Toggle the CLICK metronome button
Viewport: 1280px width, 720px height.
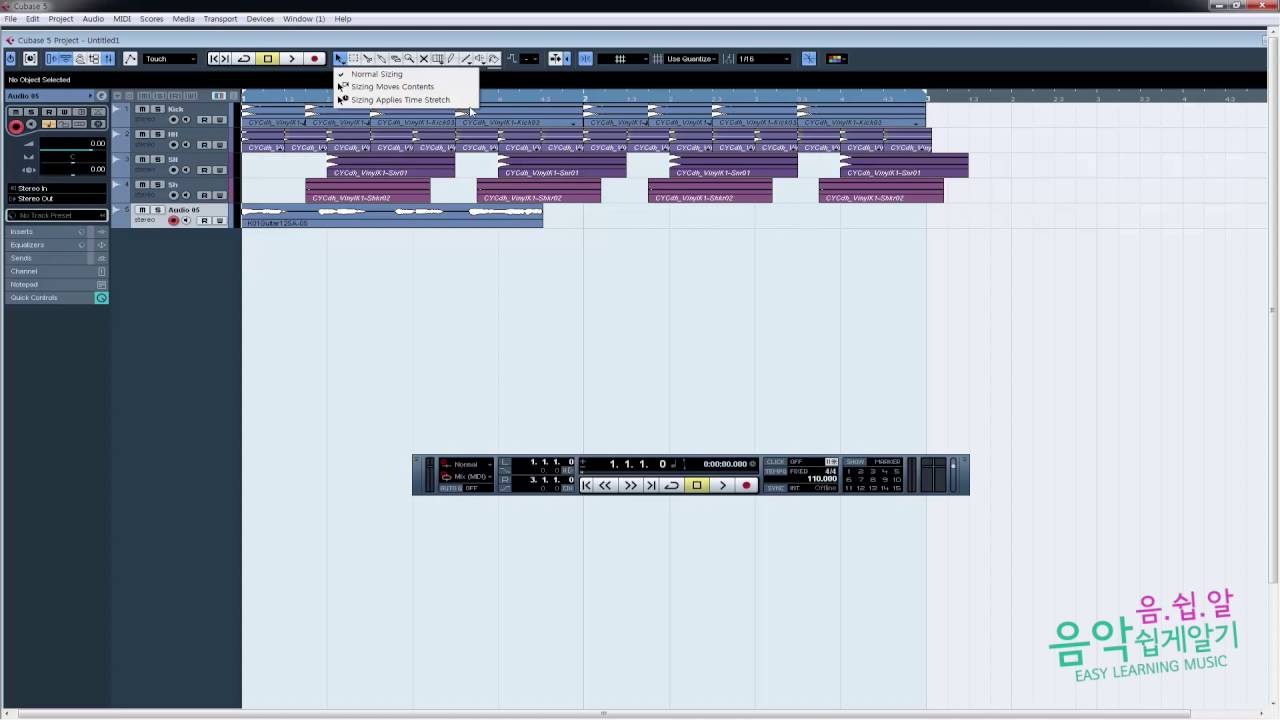(x=775, y=462)
